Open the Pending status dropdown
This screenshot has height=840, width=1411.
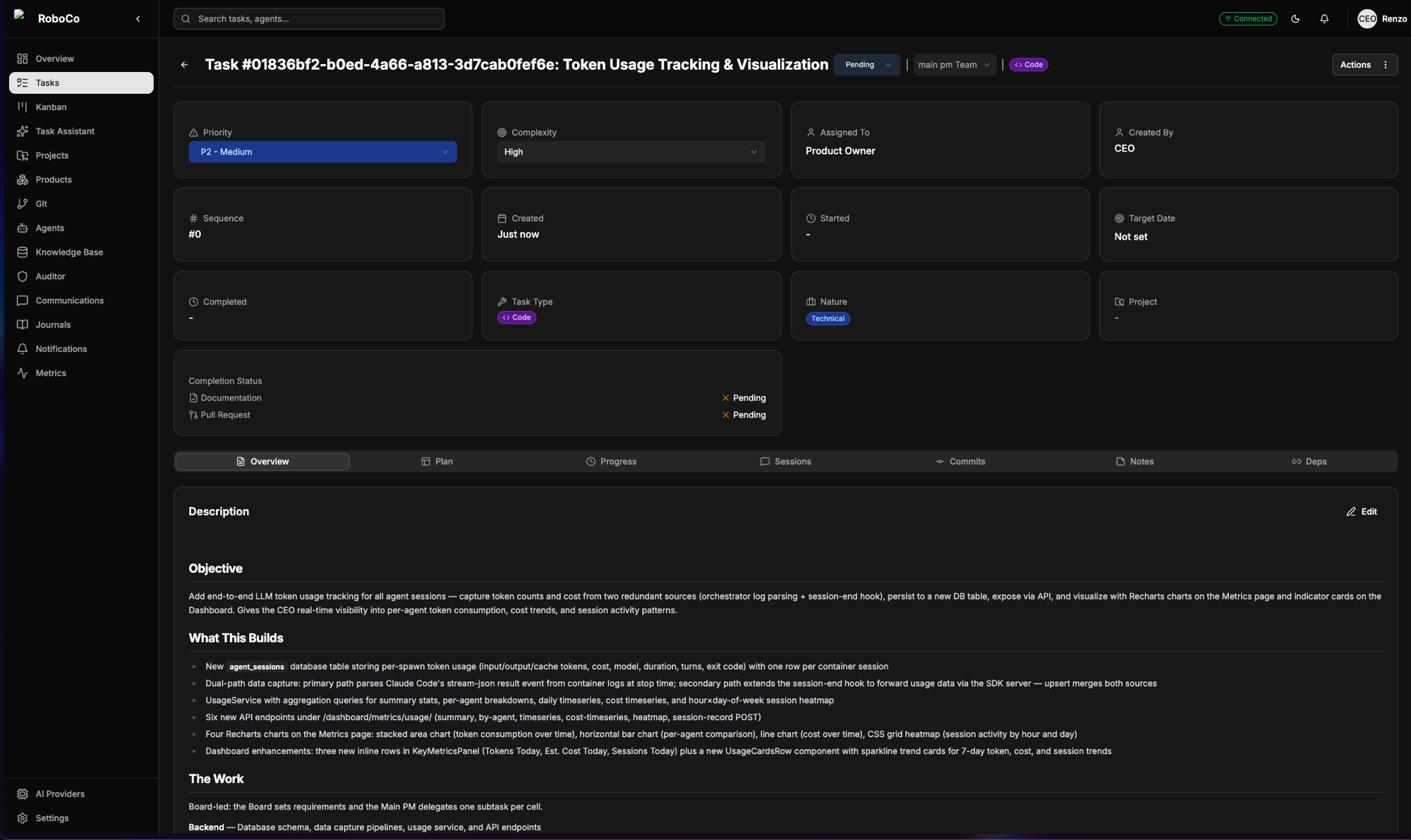866,65
